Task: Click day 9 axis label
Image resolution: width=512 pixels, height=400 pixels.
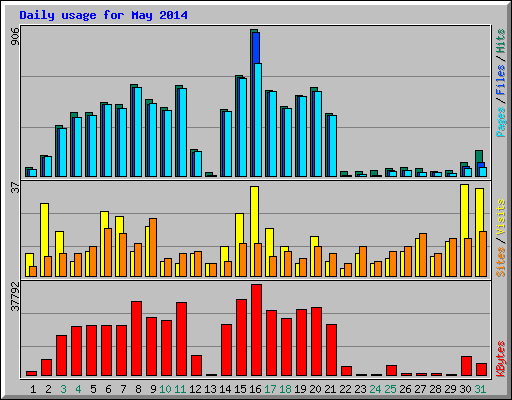Action: click(153, 389)
